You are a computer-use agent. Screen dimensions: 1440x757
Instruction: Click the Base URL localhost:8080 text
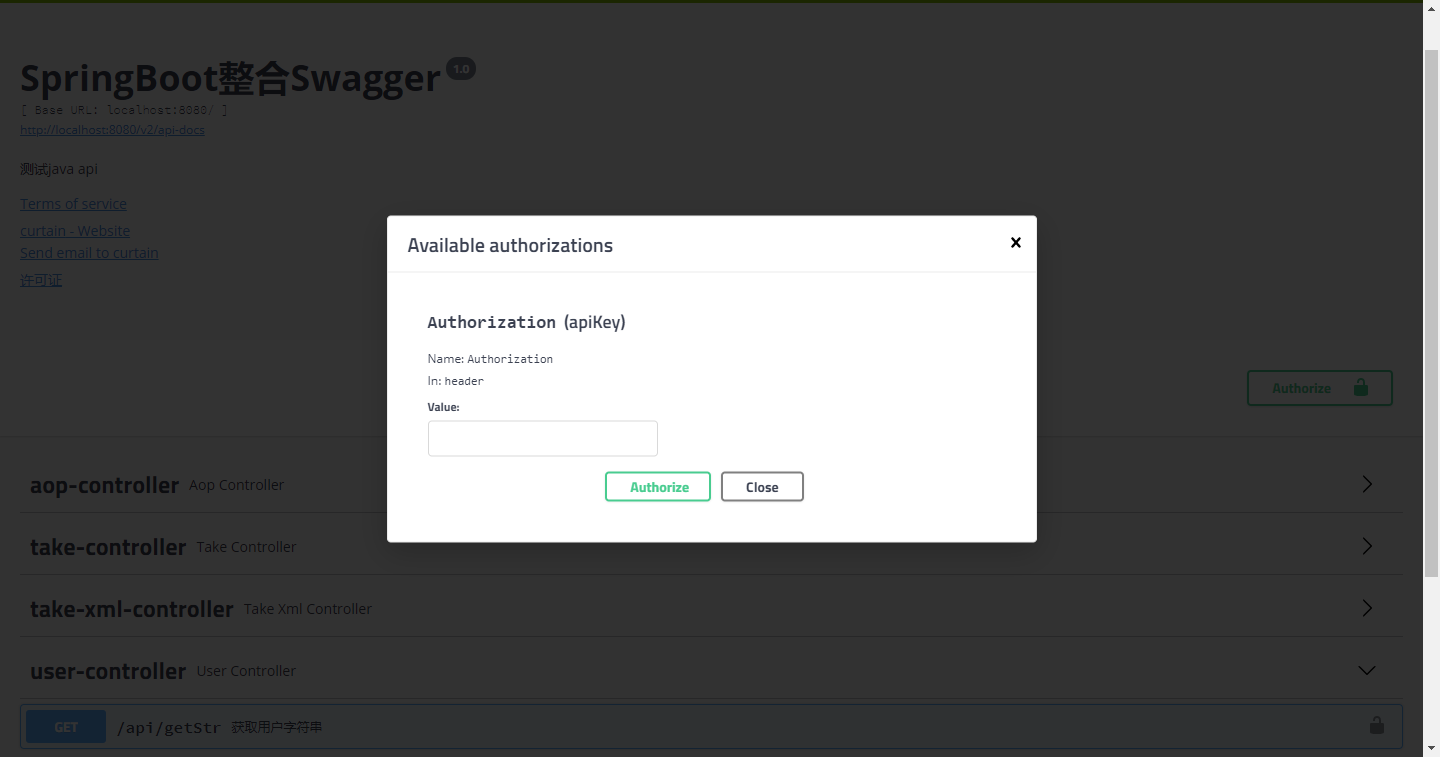pyautogui.click(x=124, y=110)
